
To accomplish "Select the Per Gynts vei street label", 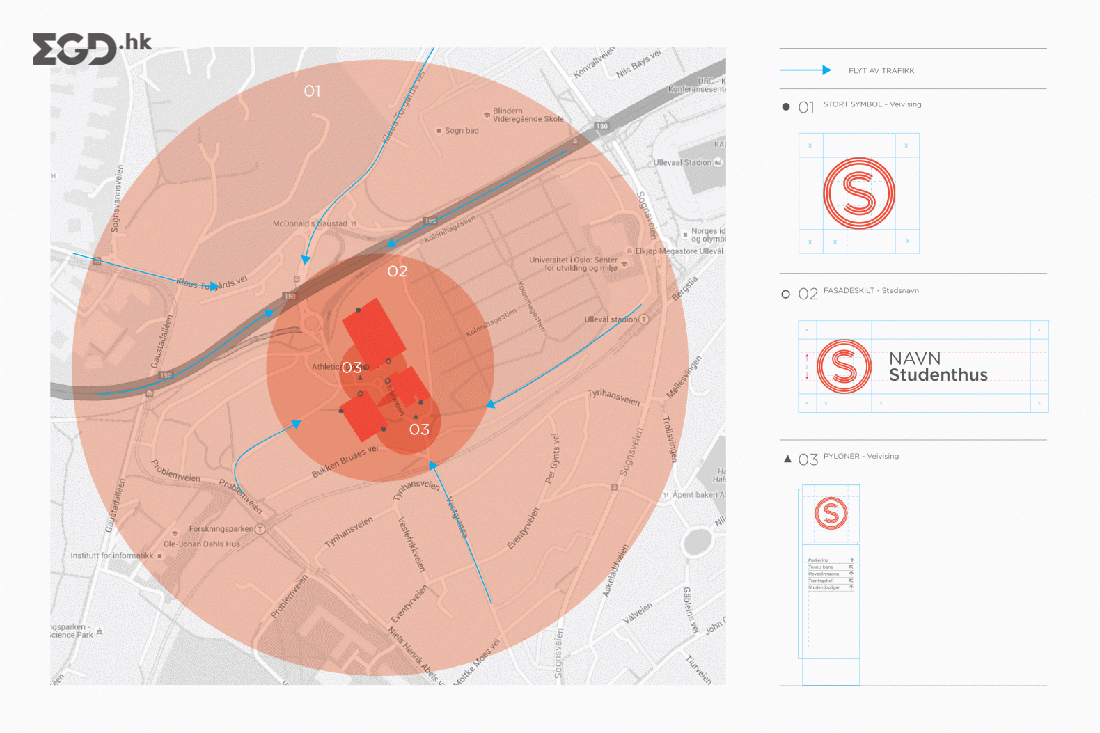I will coord(552,458).
